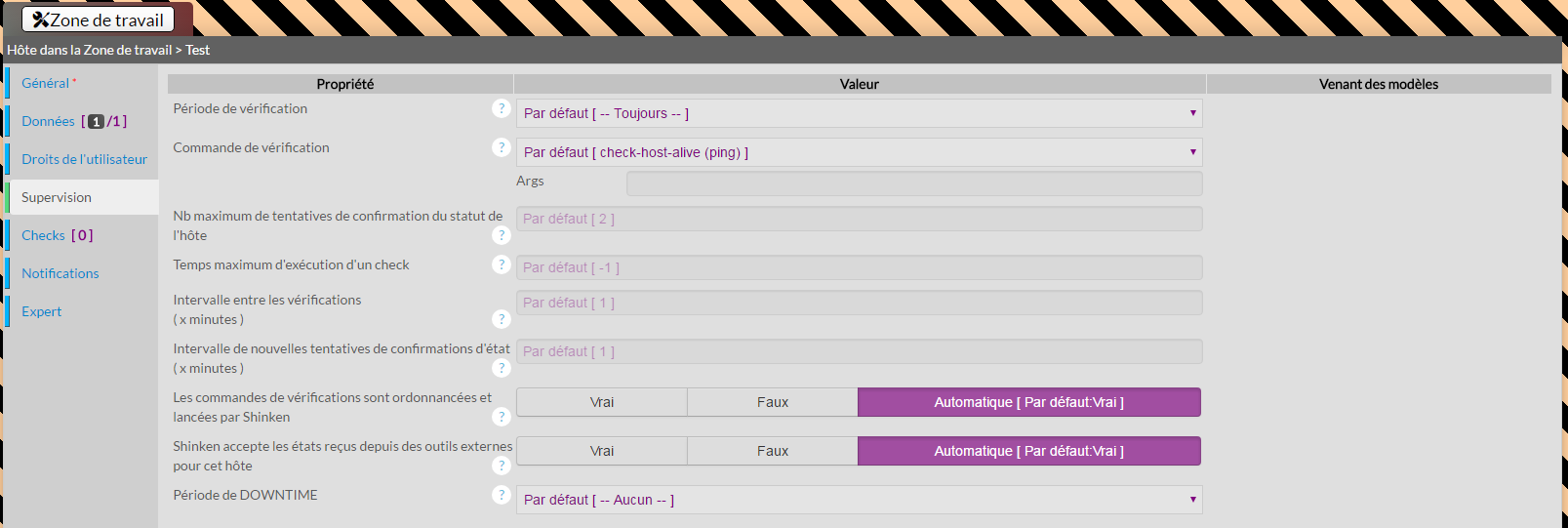Screen dimensions: 1568x528
Task: Expand the Période de DOWNTIME dropdown
Action: click(x=859, y=500)
